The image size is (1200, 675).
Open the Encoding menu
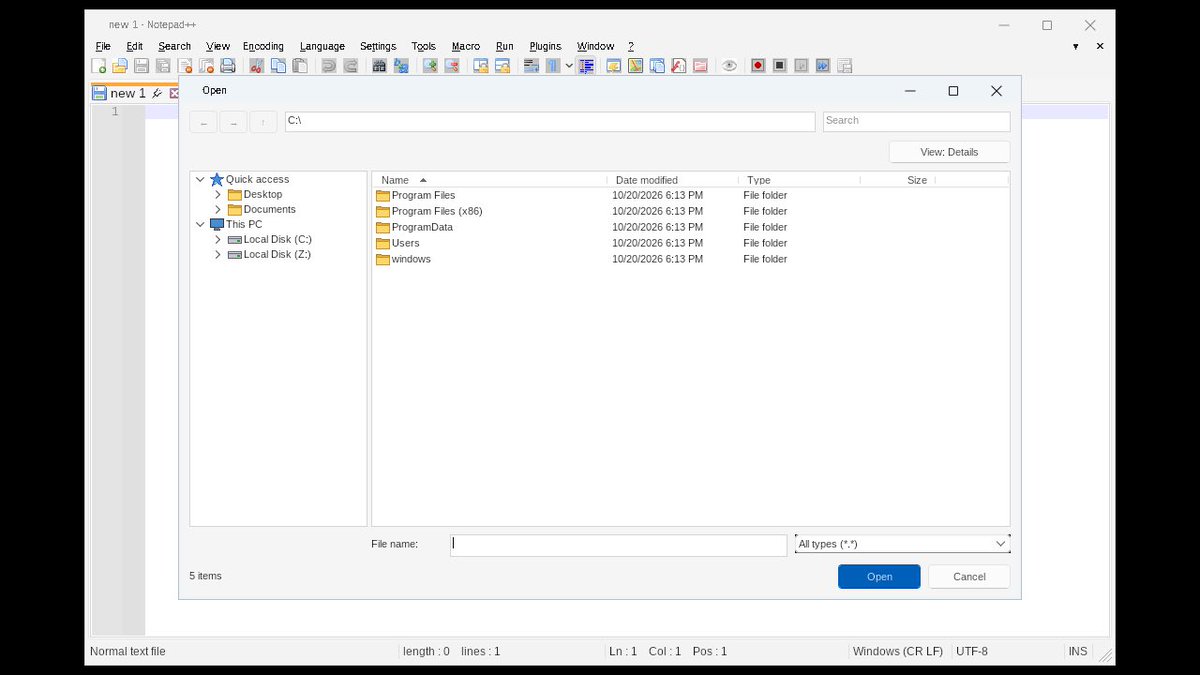pyautogui.click(x=263, y=46)
